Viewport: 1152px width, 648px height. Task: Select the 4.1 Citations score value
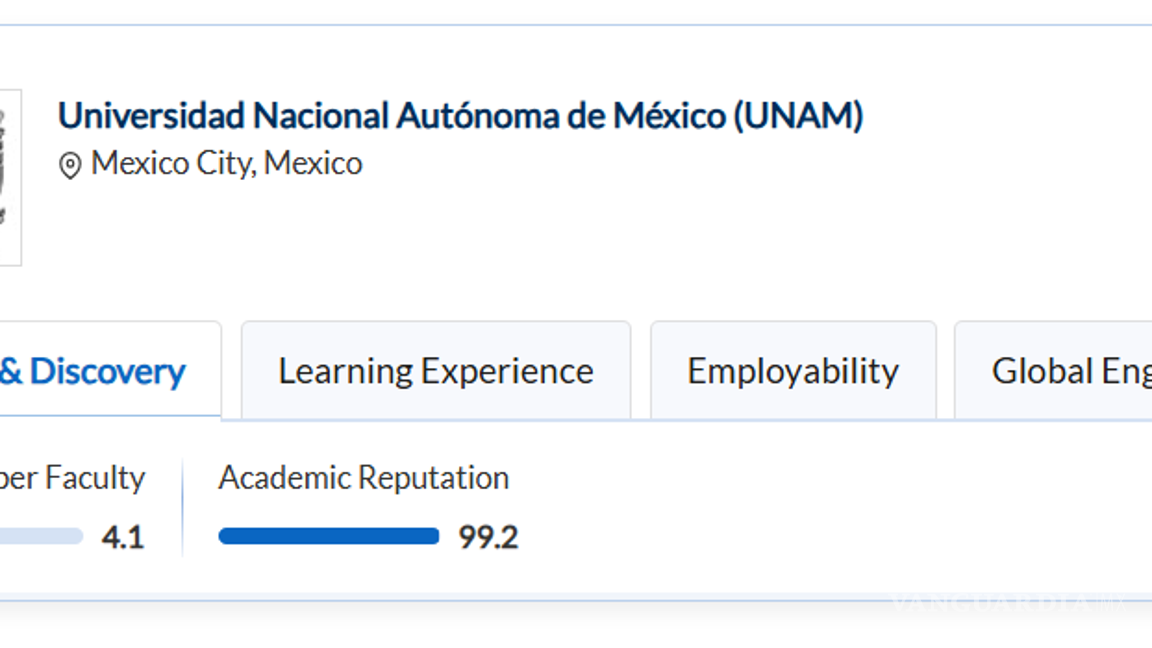click(123, 537)
